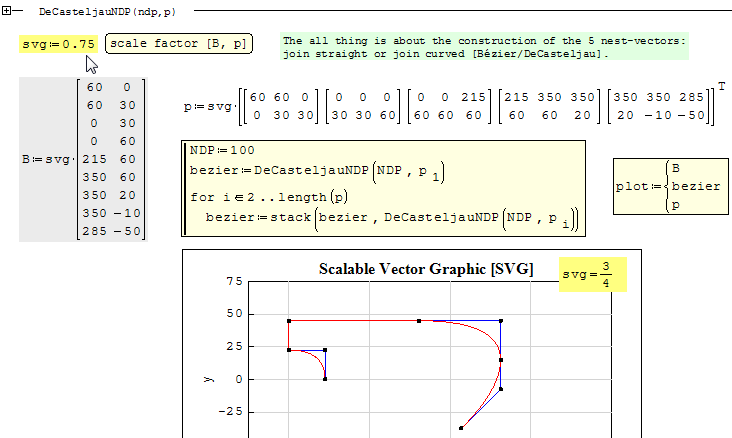Click the transpose T superscript on p

coord(721,87)
